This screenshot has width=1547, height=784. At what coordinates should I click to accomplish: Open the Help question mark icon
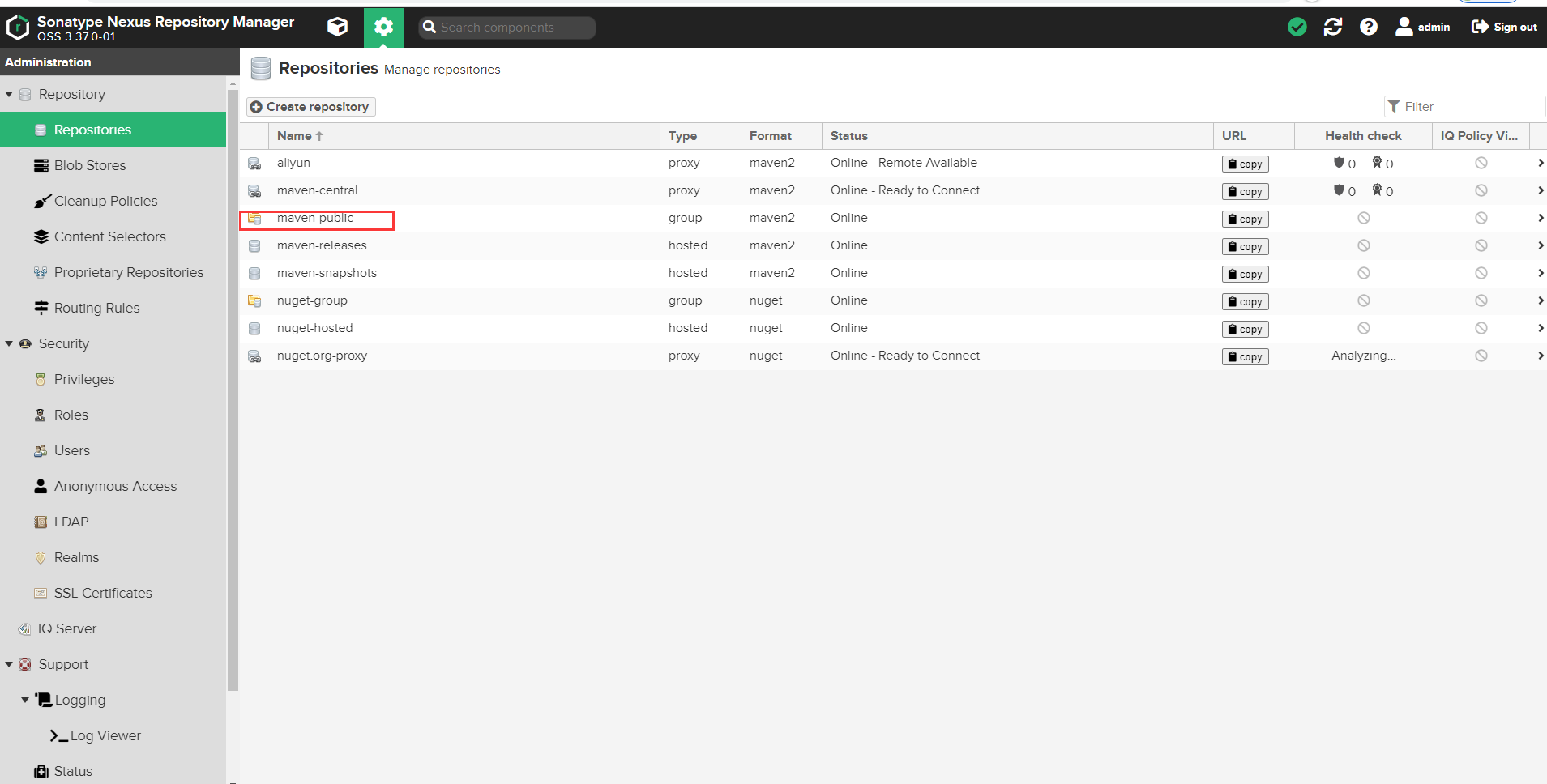coord(1369,27)
